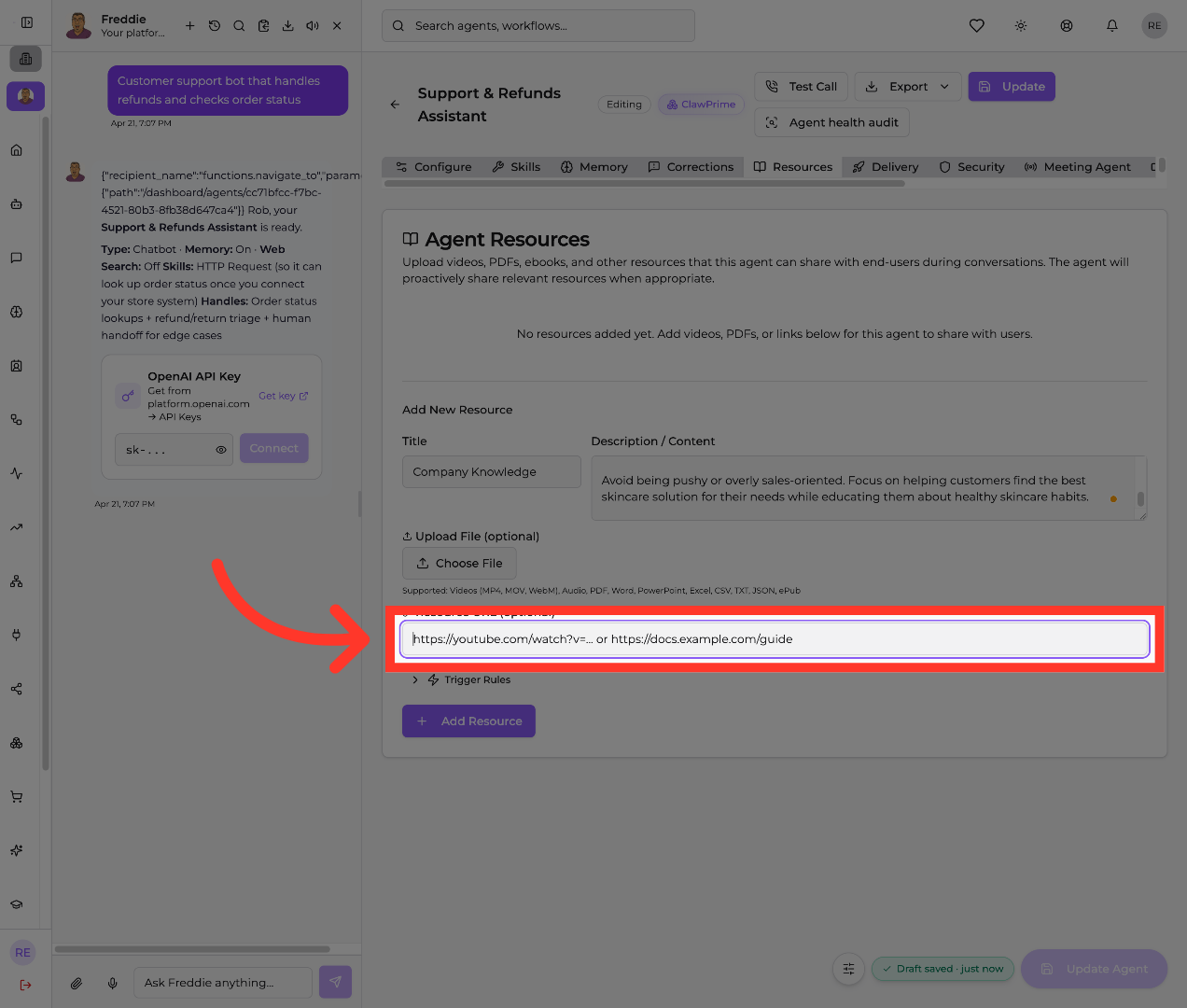This screenshot has width=1187, height=1008.
Task: Click the clipboard icon in Freddie header
Action: pyautogui.click(x=263, y=26)
